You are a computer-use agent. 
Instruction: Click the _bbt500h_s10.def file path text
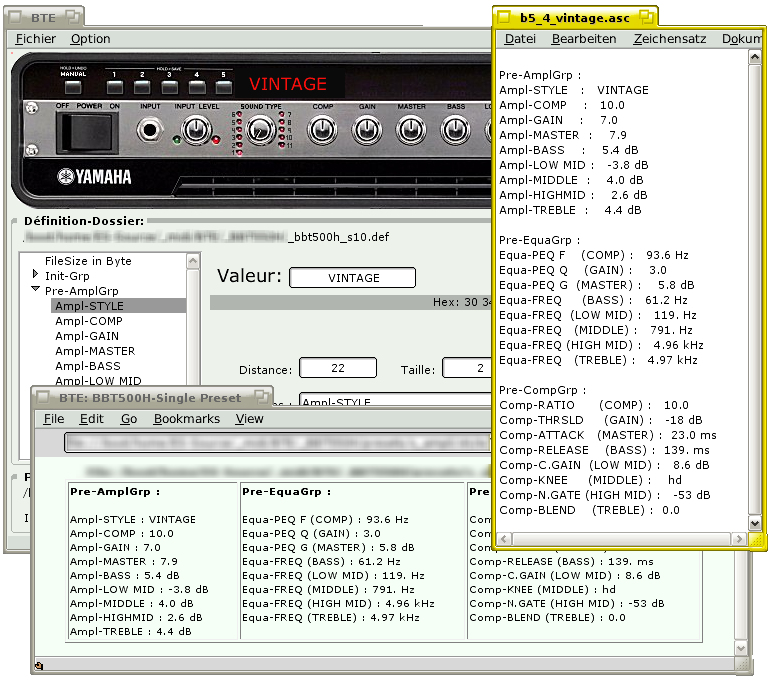tap(338, 237)
